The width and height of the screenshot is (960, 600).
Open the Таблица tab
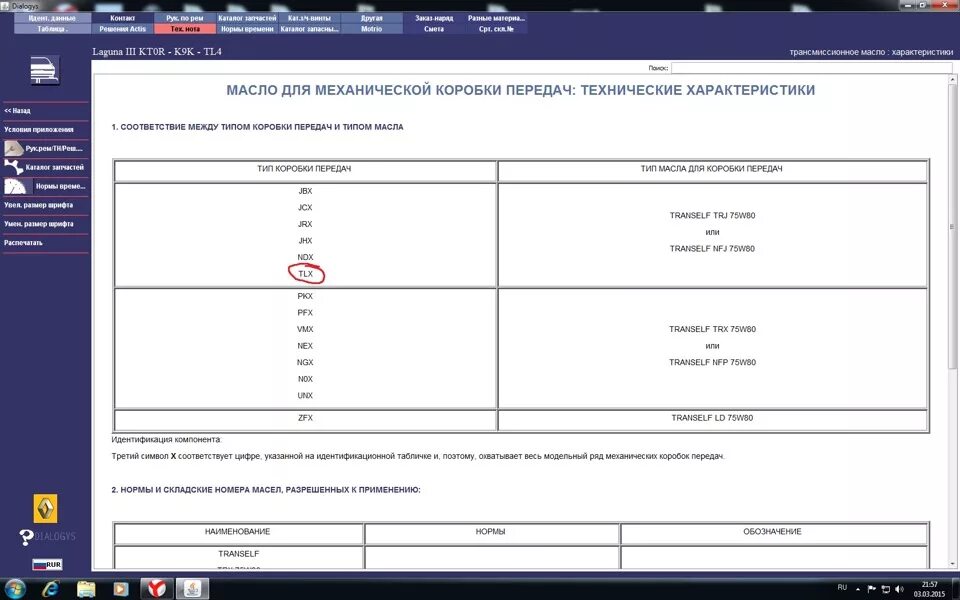tap(52, 29)
